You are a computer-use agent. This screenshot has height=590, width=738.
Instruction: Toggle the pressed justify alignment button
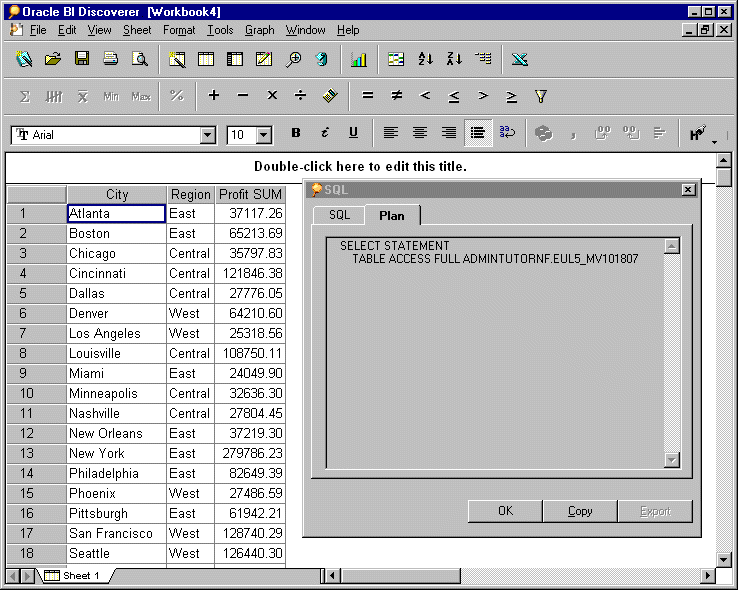478,133
